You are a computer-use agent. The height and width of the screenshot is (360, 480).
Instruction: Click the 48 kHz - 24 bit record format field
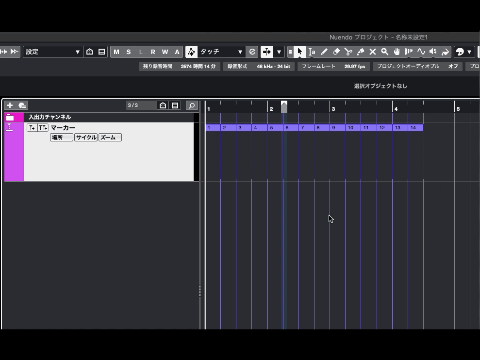pyautogui.click(x=259, y=66)
